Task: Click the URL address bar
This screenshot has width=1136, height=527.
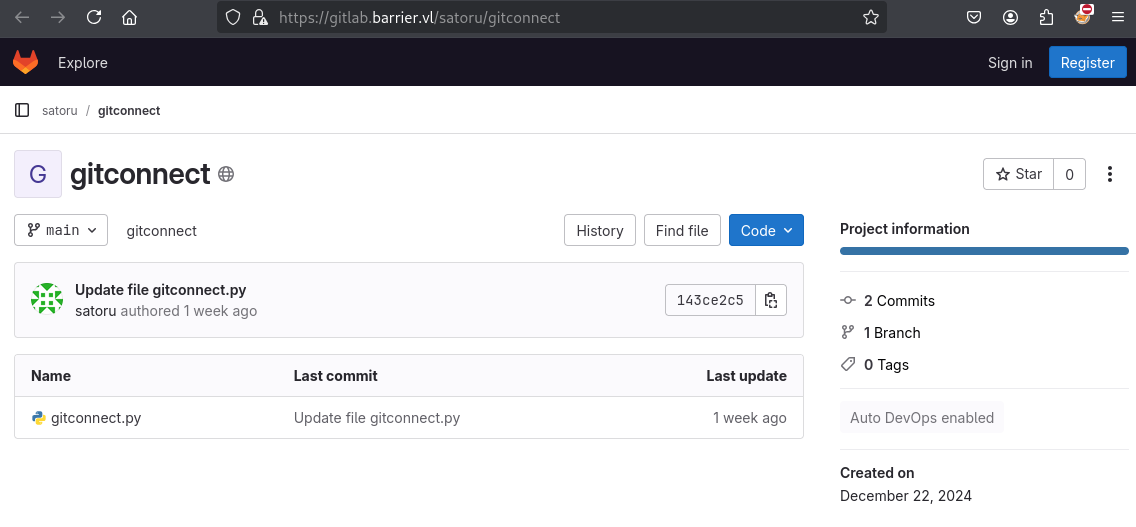Action: pos(552,17)
